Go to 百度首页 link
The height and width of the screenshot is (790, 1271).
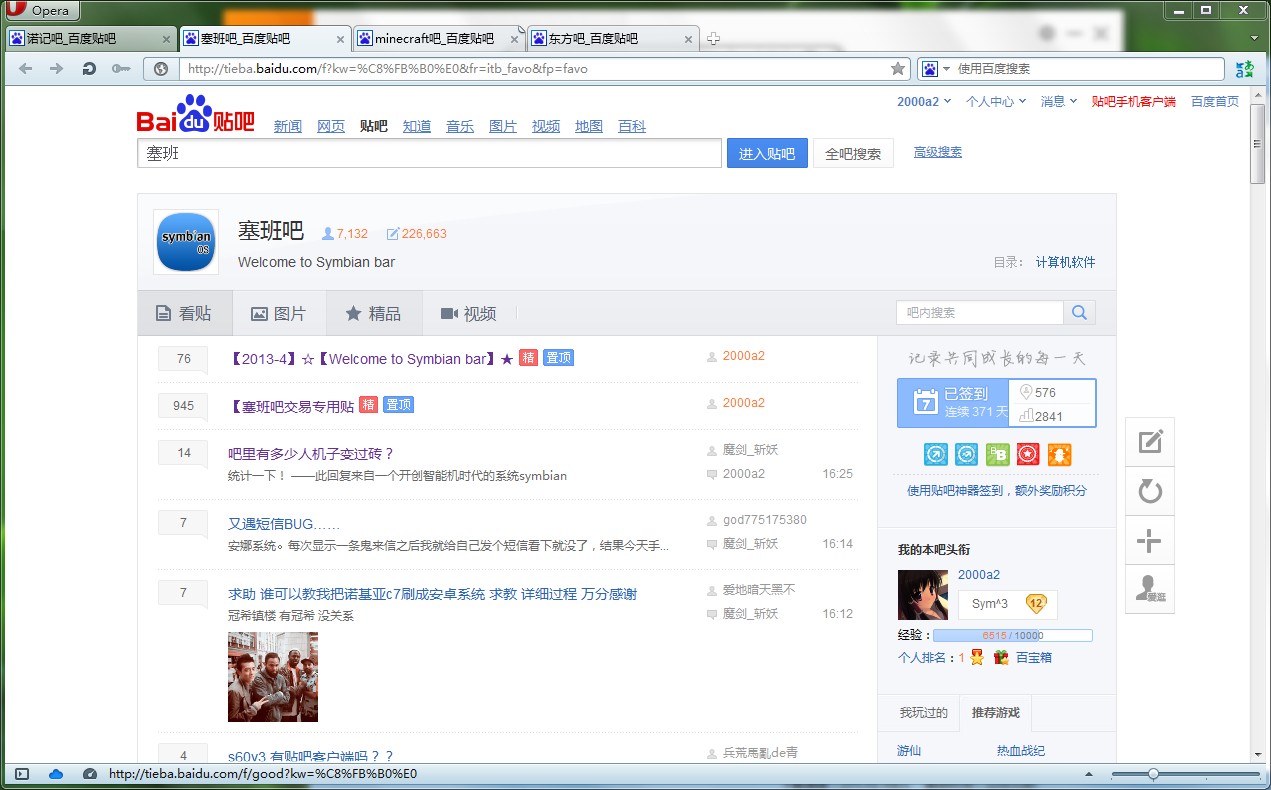pyautogui.click(x=1215, y=101)
